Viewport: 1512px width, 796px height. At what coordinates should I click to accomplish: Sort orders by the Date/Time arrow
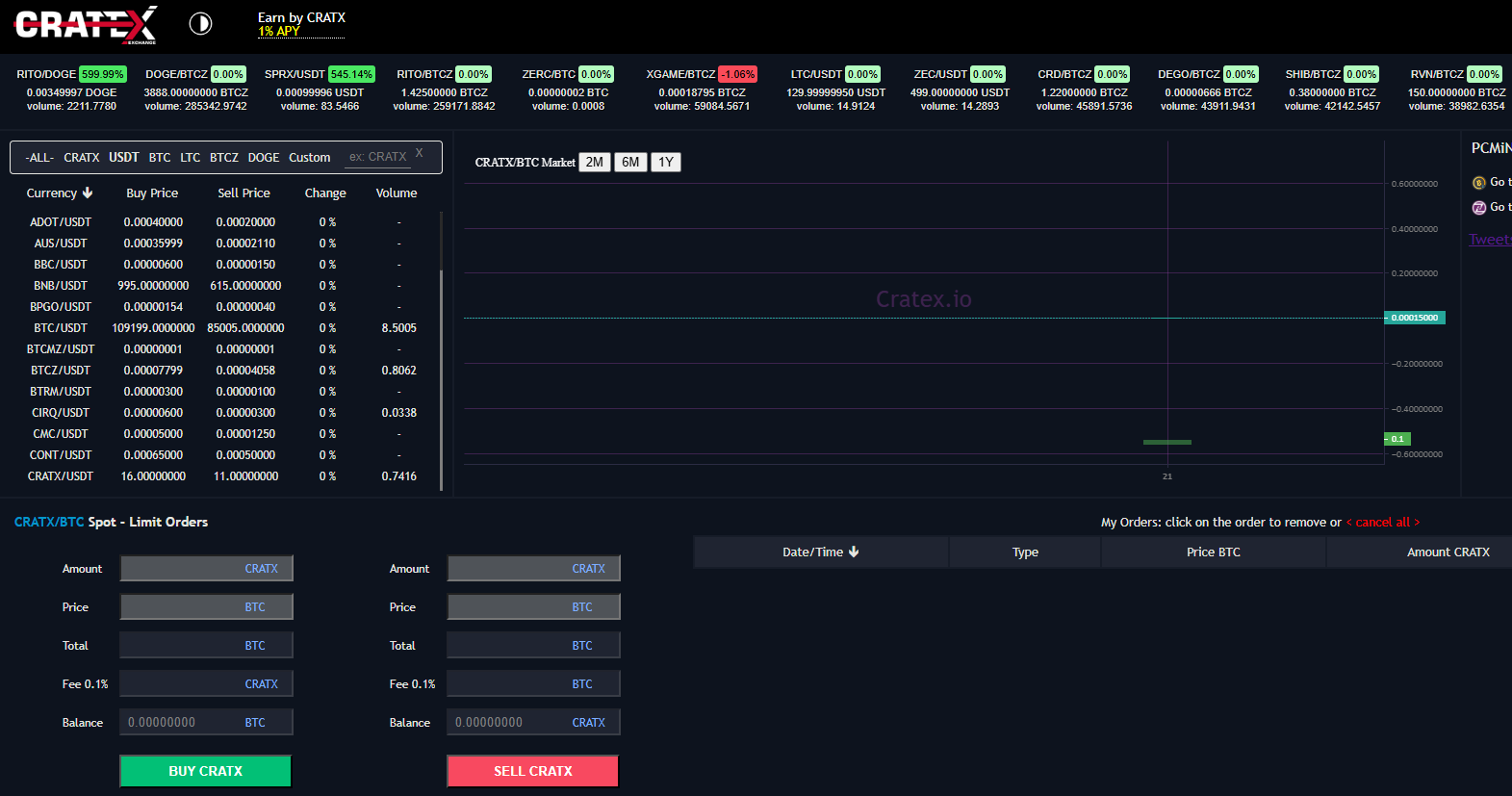coord(854,552)
